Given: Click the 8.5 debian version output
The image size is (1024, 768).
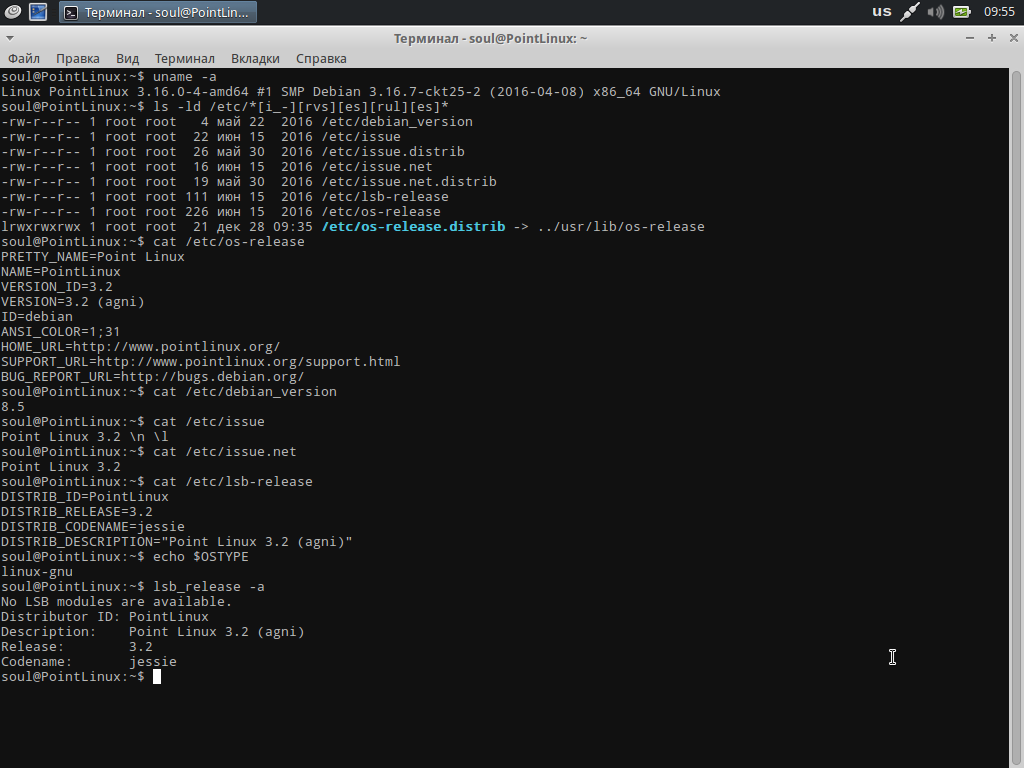Looking at the screenshot, I should point(12,407).
